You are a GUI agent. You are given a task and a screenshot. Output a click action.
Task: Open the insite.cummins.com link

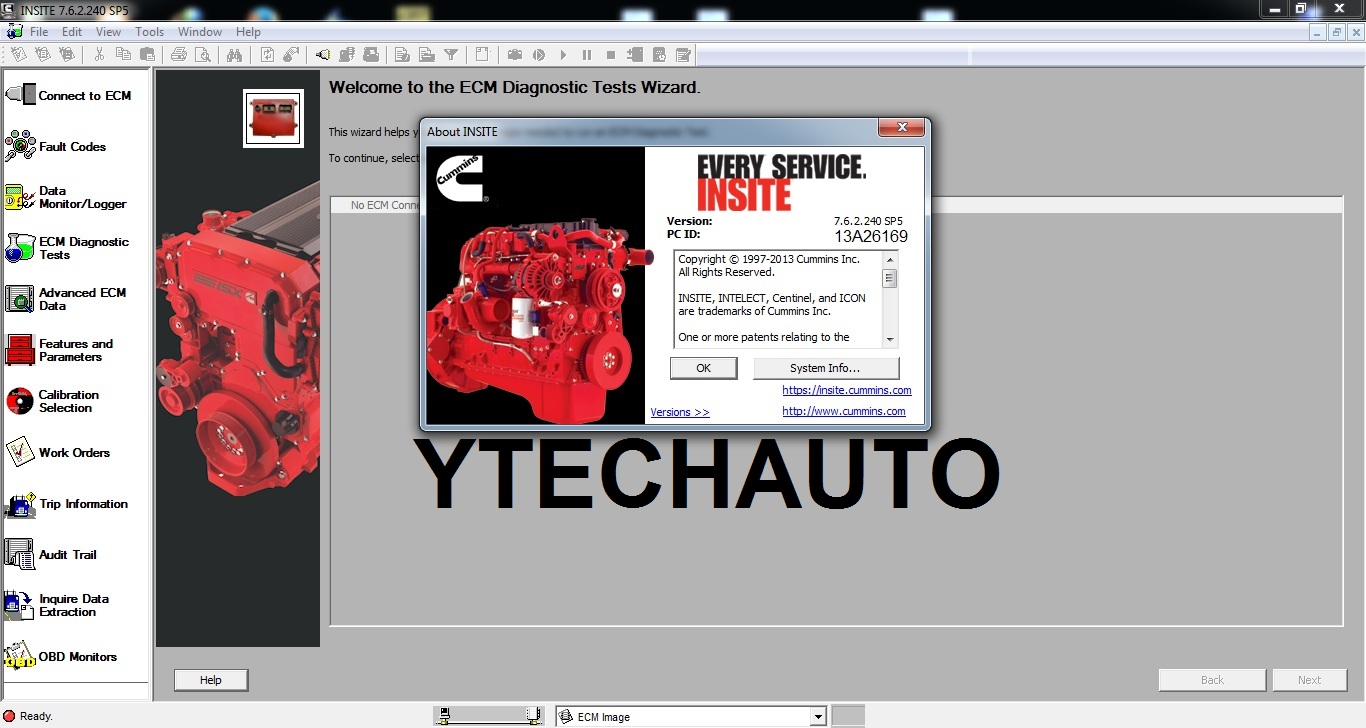point(846,390)
